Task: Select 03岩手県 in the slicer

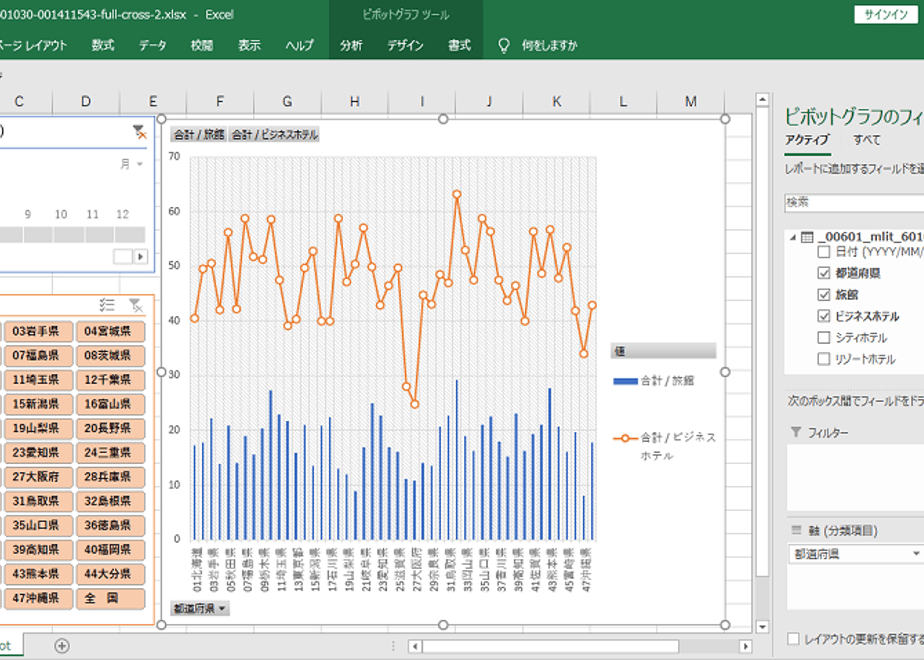Action: coord(38,332)
